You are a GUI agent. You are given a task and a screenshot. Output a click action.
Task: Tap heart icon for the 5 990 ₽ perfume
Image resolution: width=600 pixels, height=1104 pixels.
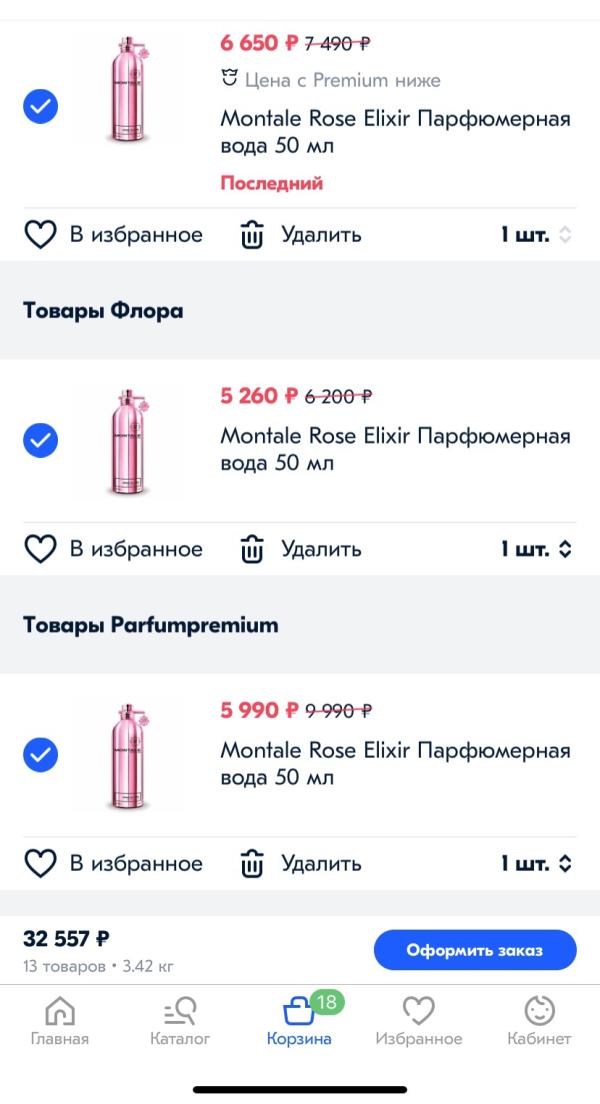click(40, 863)
